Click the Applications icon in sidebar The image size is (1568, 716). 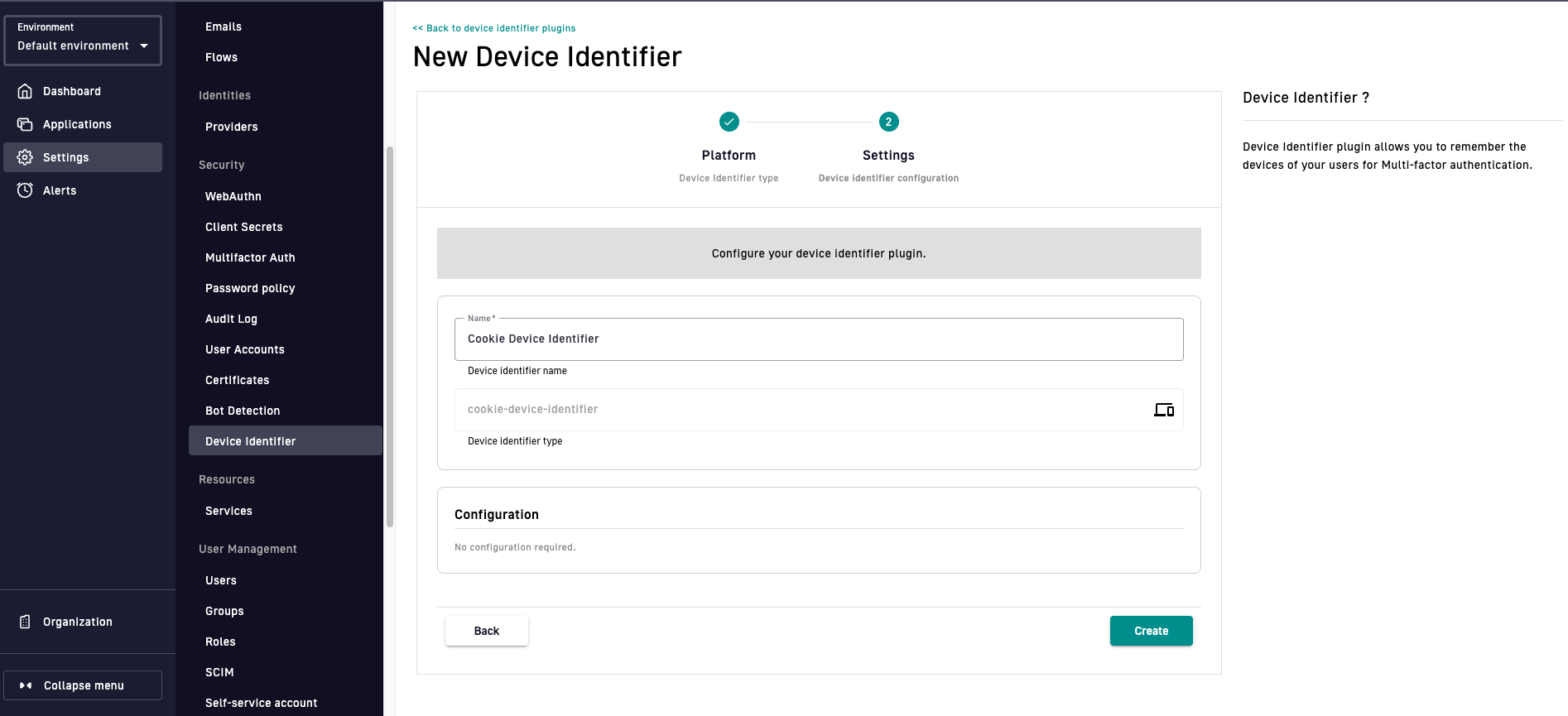click(x=25, y=124)
